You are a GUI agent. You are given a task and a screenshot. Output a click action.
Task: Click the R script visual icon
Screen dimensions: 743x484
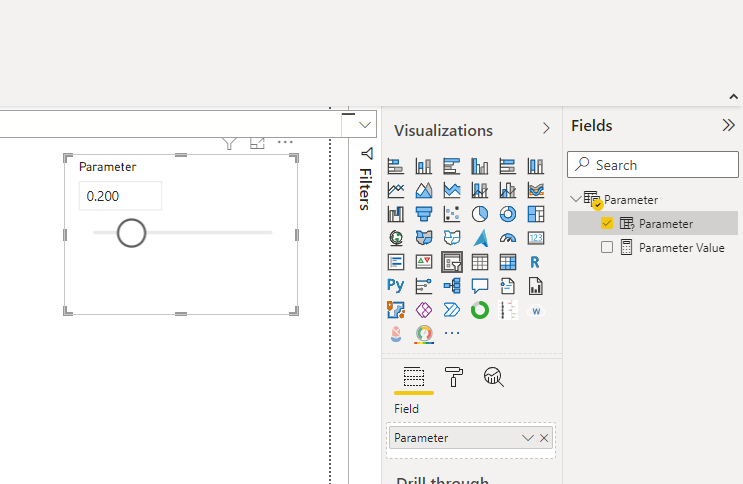[x=535, y=262]
